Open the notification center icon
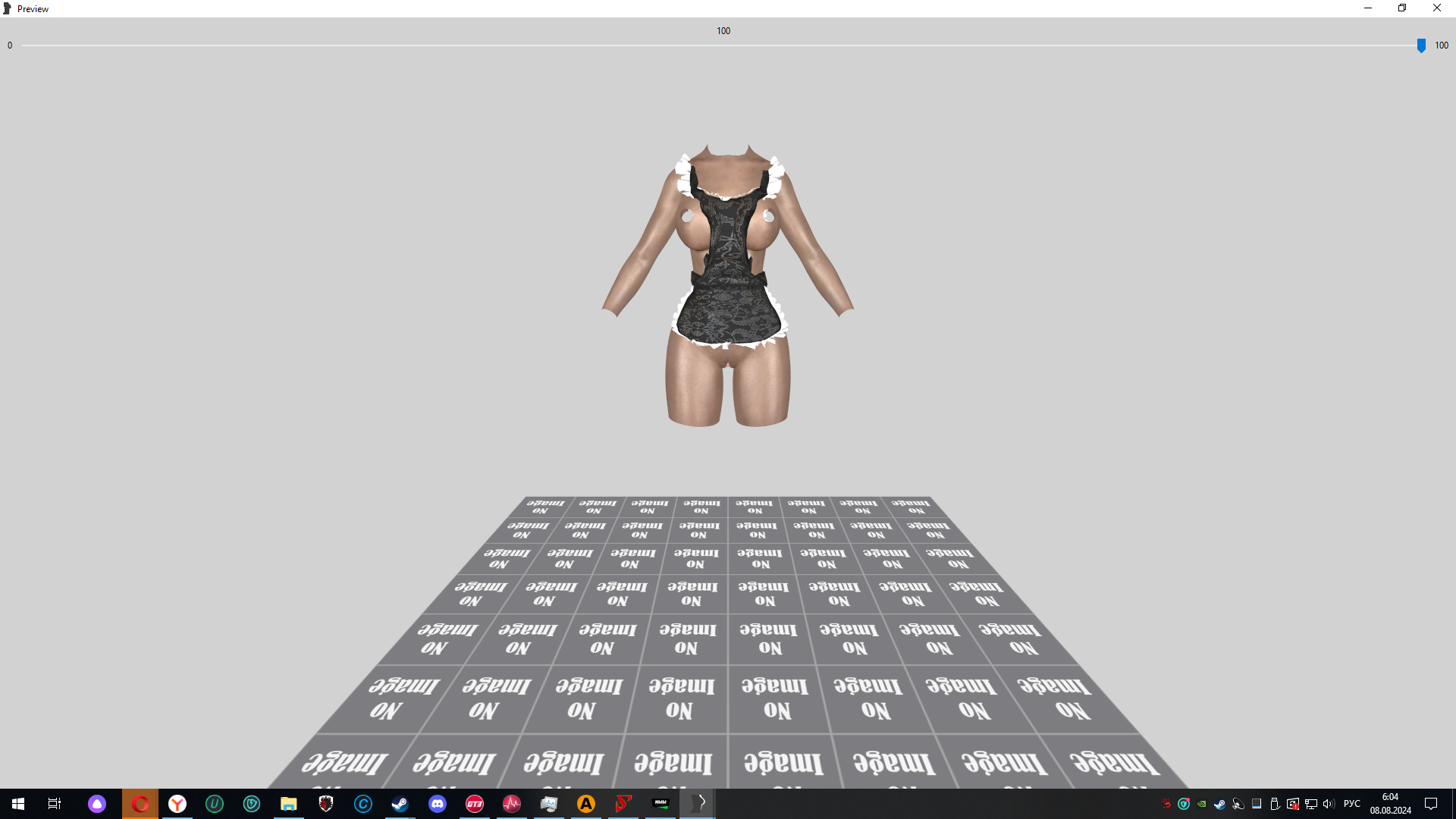Viewport: 1456px width, 819px height. pyautogui.click(x=1431, y=804)
